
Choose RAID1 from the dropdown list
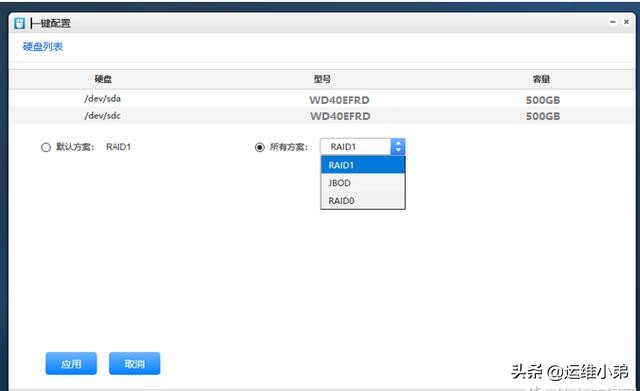point(363,165)
